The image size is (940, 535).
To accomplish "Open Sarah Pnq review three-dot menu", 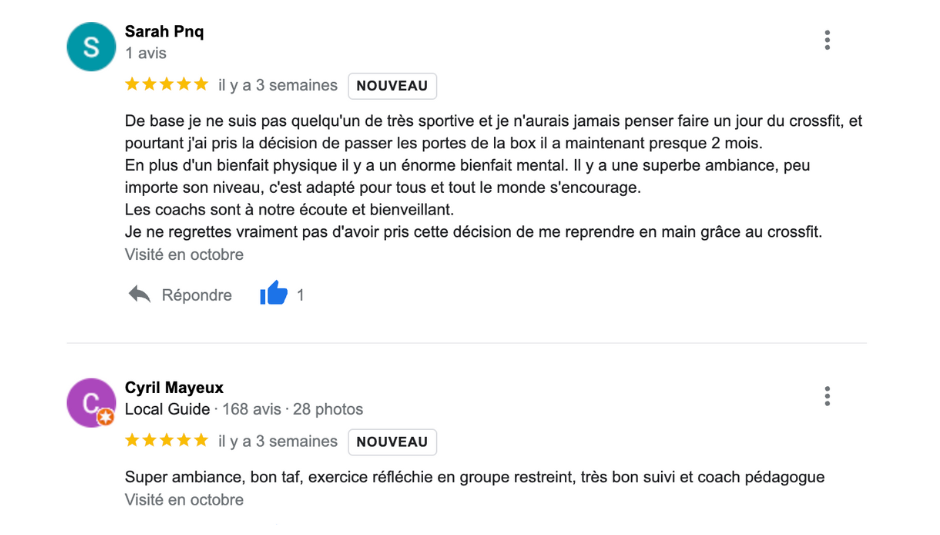I will click(827, 40).
